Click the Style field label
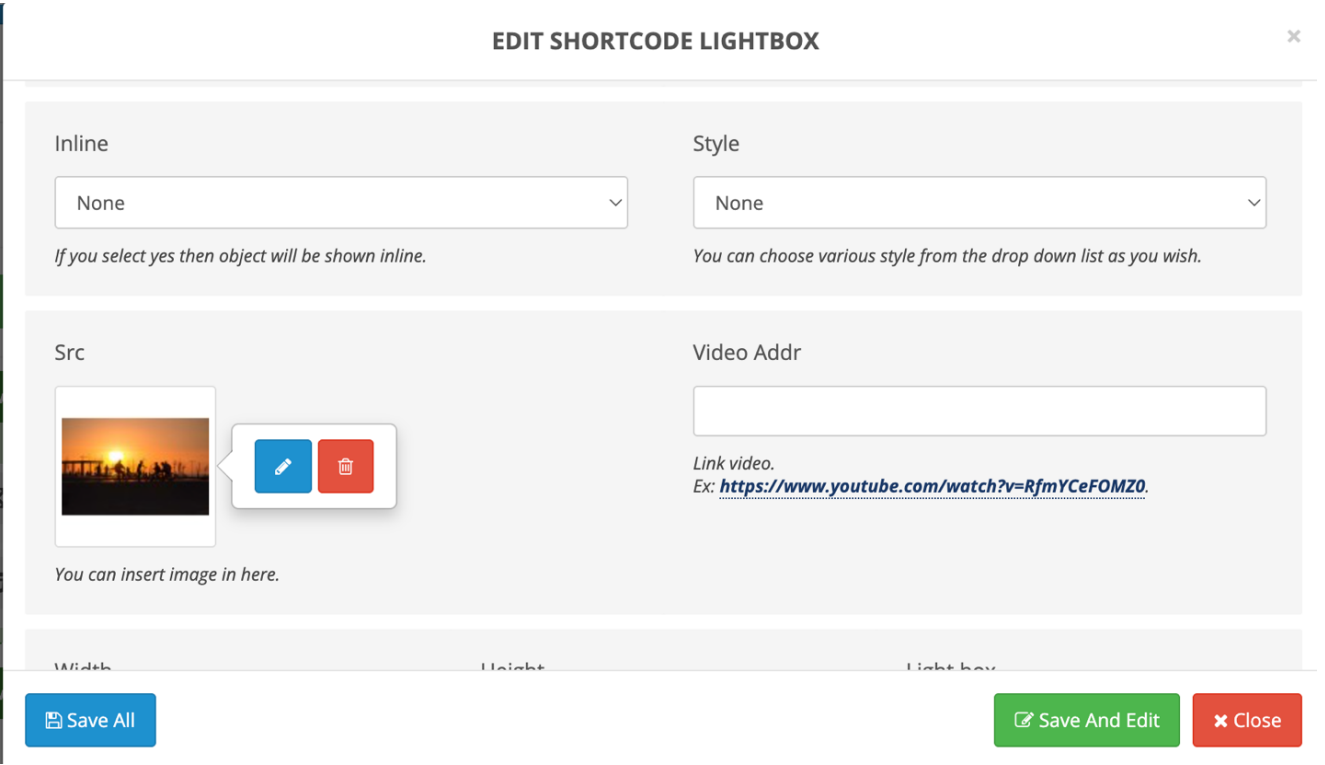Viewport: 1325px width, 765px height. coord(716,143)
